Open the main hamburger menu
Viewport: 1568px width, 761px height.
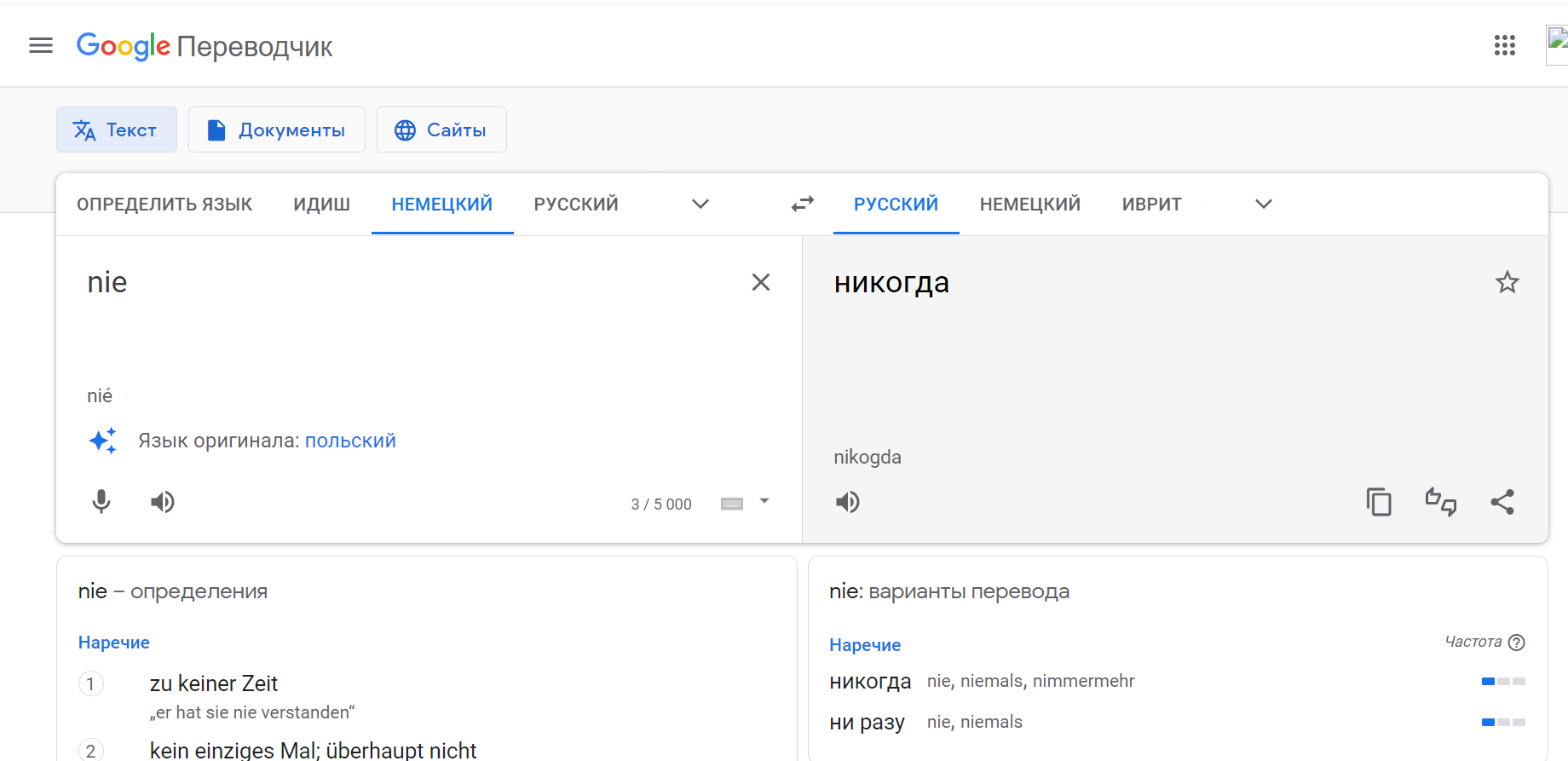(41, 45)
